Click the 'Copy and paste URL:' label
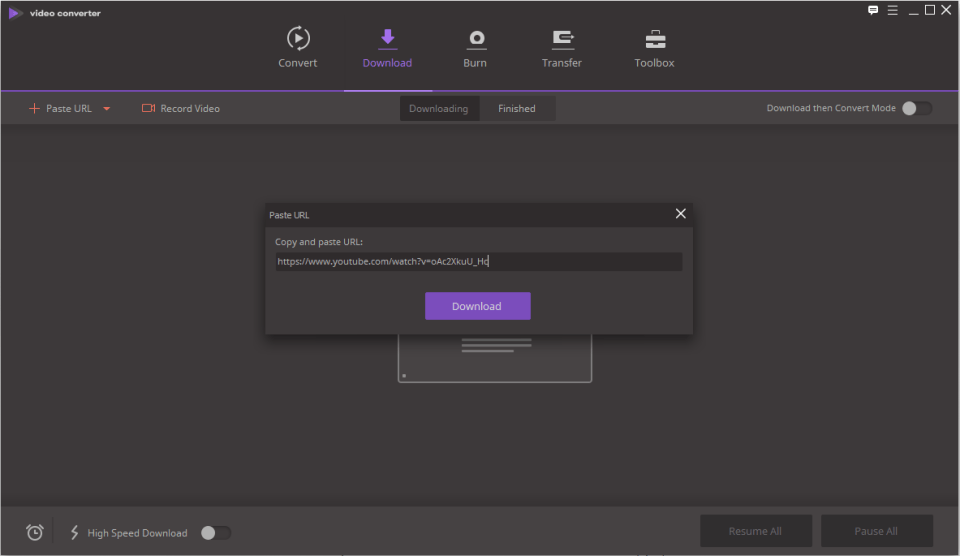 pos(319,242)
